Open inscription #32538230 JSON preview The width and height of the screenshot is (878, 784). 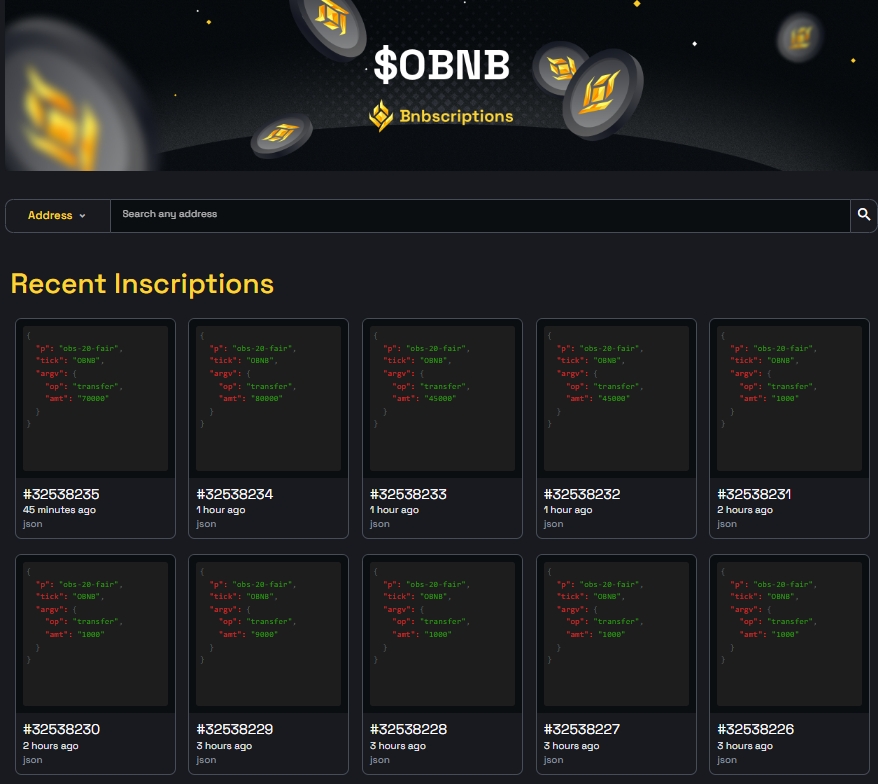95,634
